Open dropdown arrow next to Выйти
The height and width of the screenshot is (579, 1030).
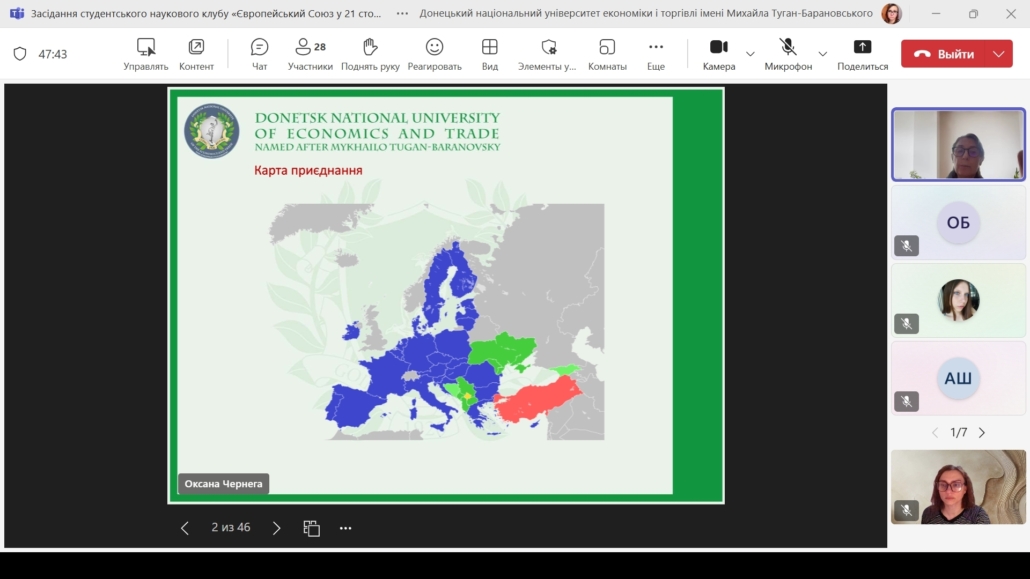pyautogui.click(x=999, y=54)
